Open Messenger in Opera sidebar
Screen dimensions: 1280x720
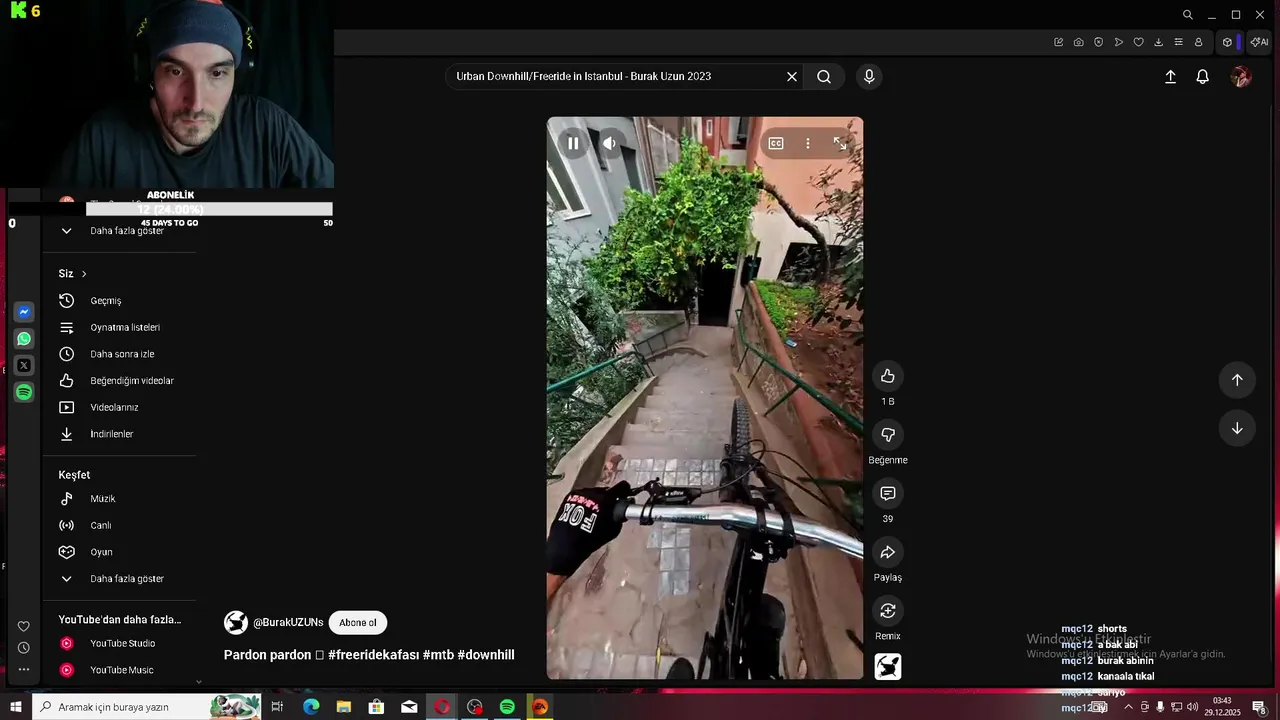(x=24, y=312)
